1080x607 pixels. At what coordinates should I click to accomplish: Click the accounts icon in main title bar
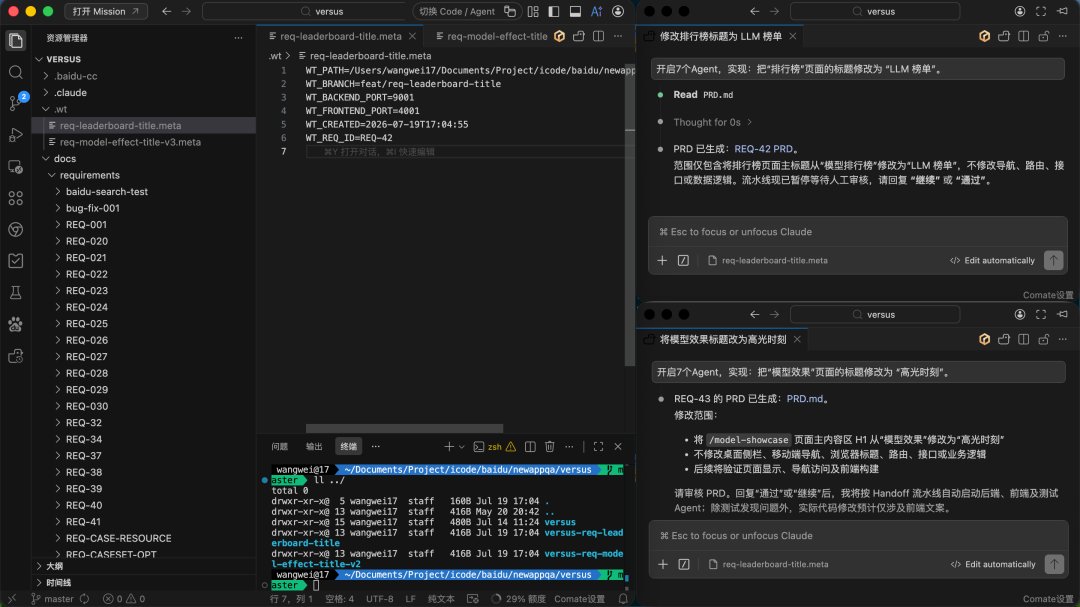coord(618,11)
